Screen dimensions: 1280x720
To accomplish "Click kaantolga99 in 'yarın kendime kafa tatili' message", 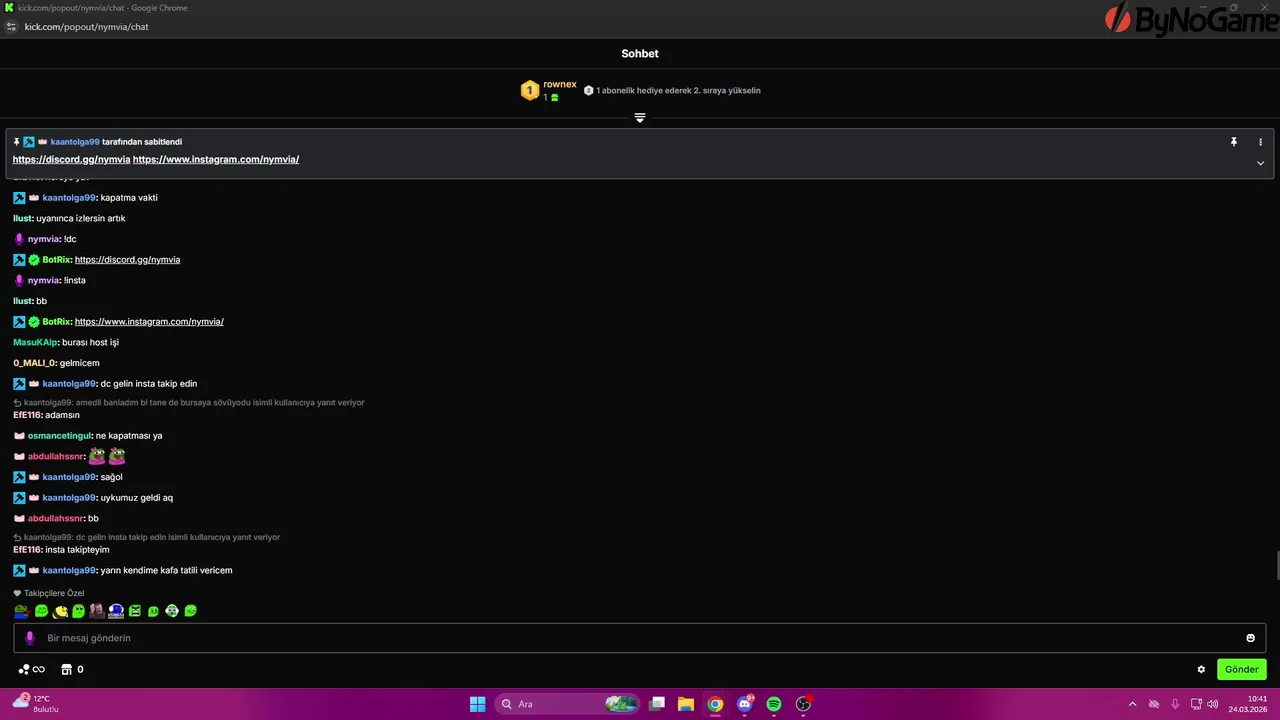I will [x=69, y=571].
